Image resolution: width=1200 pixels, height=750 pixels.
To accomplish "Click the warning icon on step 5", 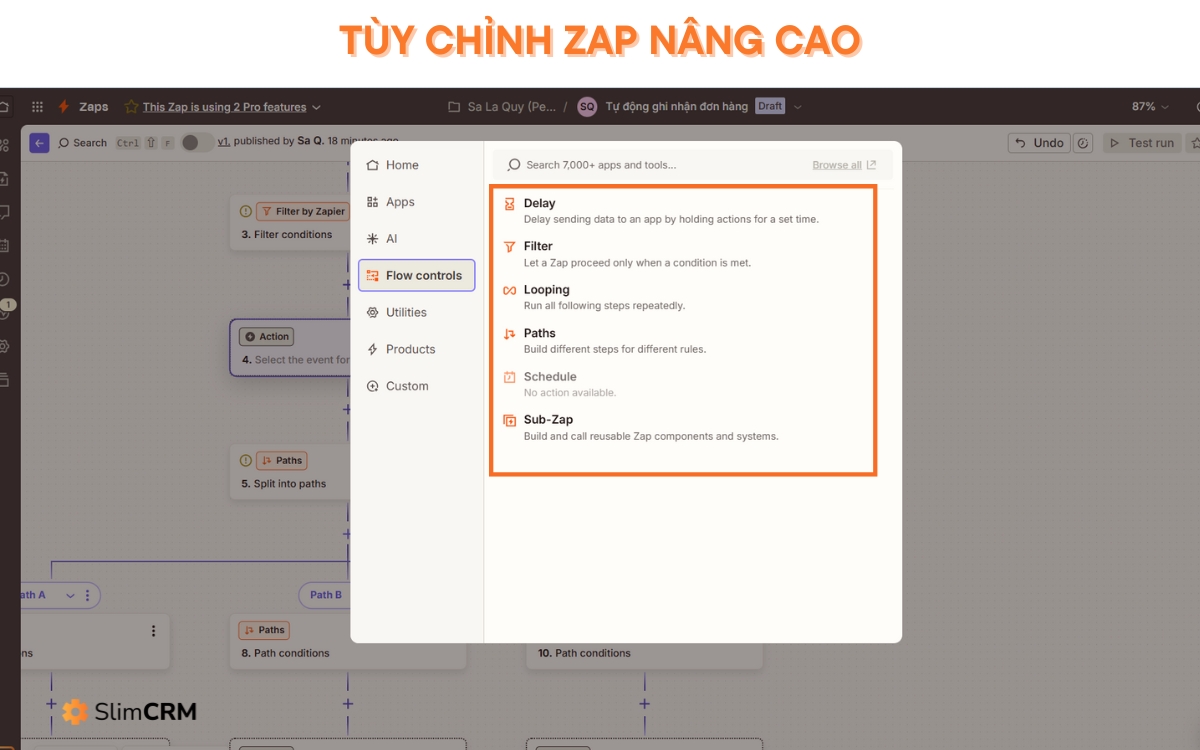I will (245, 461).
